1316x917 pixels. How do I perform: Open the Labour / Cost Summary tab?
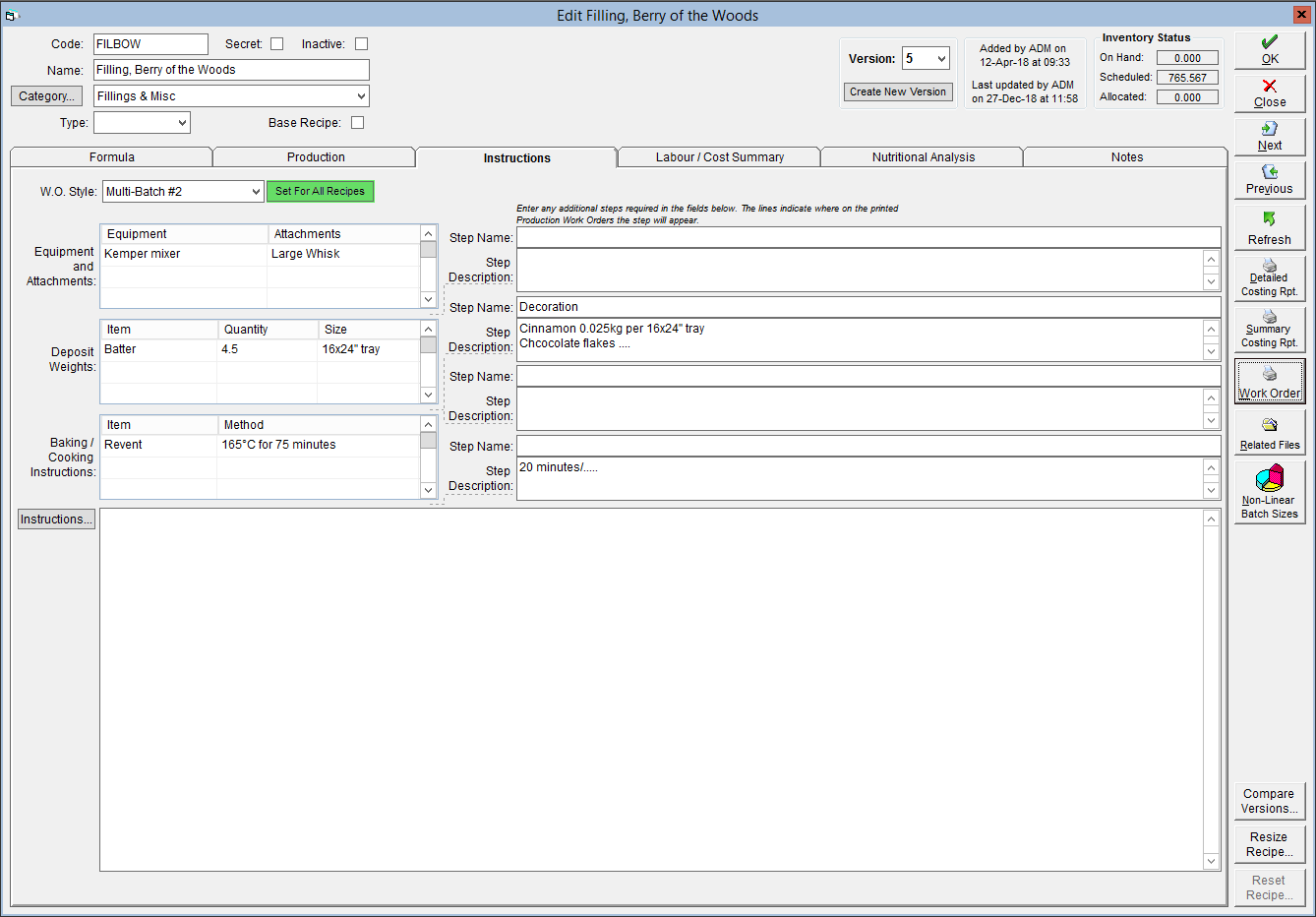pyautogui.click(x=720, y=157)
